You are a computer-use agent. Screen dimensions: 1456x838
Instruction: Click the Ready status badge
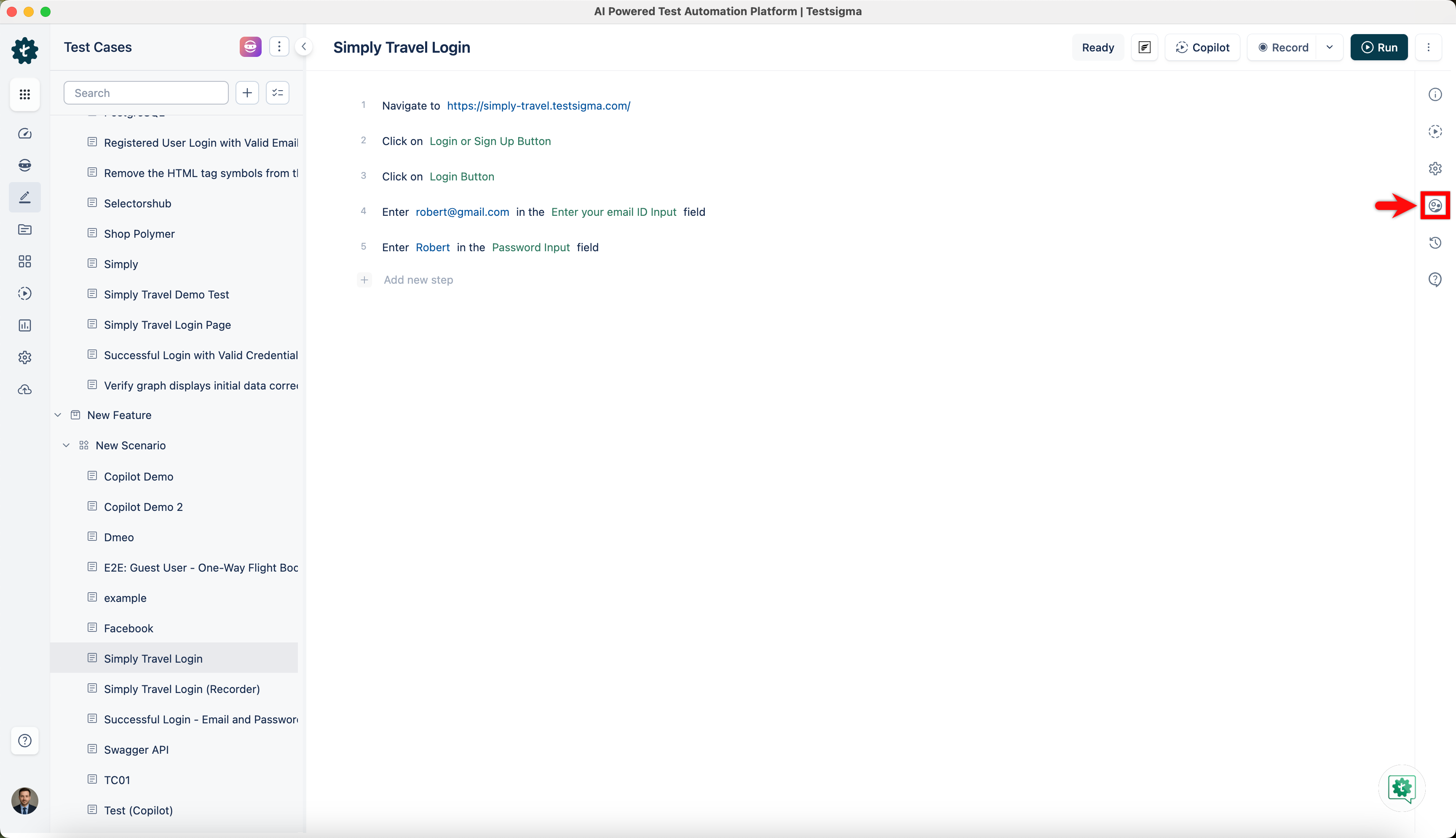tap(1098, 47)
